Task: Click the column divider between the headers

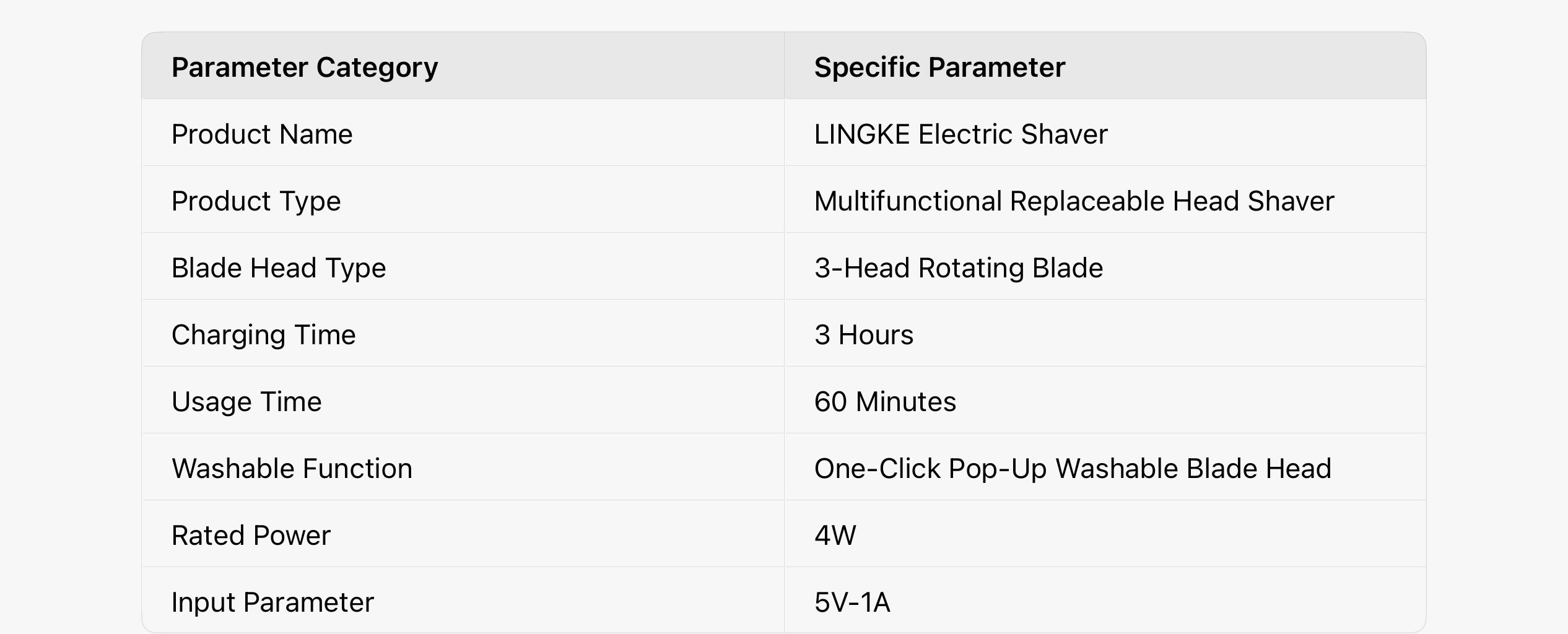Action: [x=784, y=67]
